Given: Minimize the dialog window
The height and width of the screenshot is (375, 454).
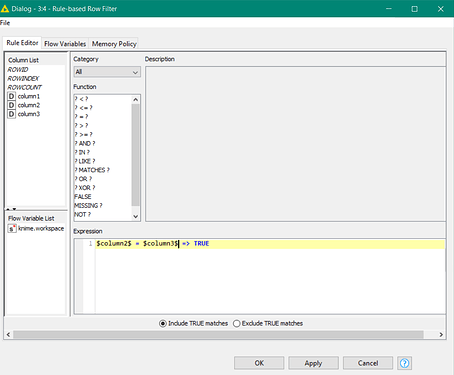Looking at the screenshot, I should (x=389, y=9).
